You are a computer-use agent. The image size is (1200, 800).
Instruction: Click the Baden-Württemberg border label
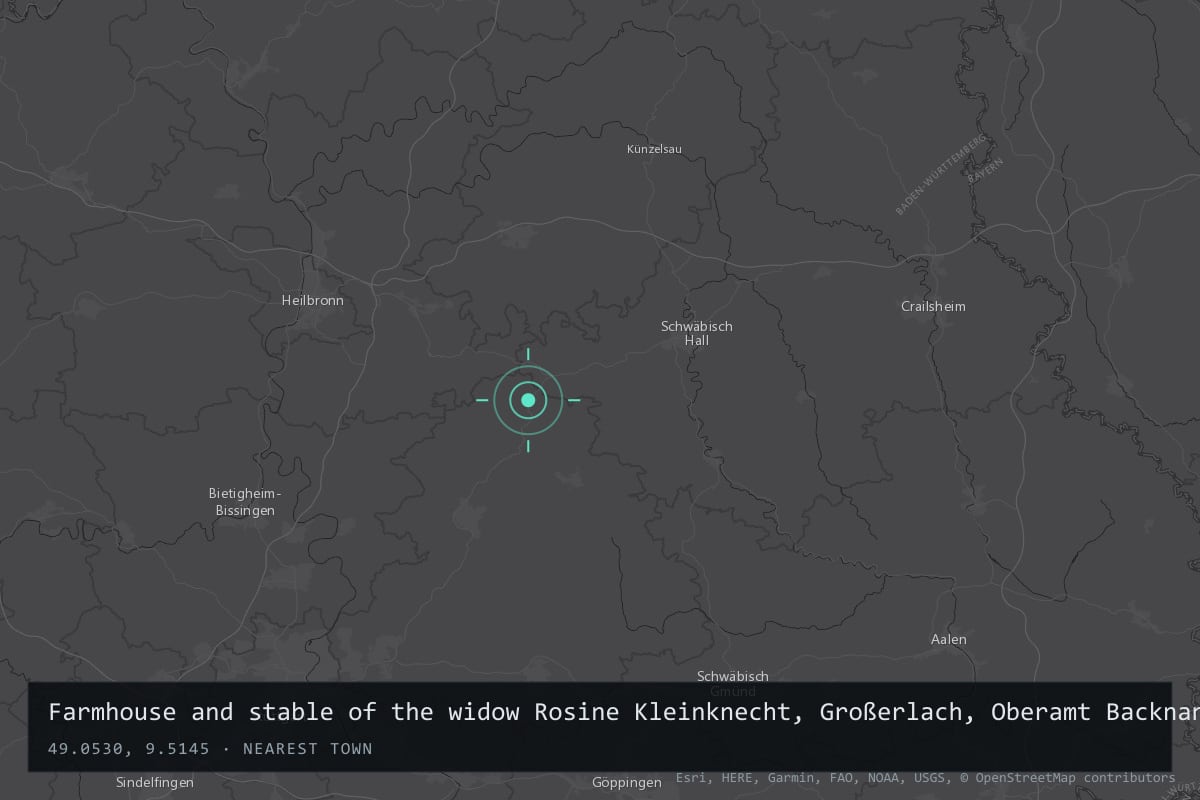pos(941,174)
